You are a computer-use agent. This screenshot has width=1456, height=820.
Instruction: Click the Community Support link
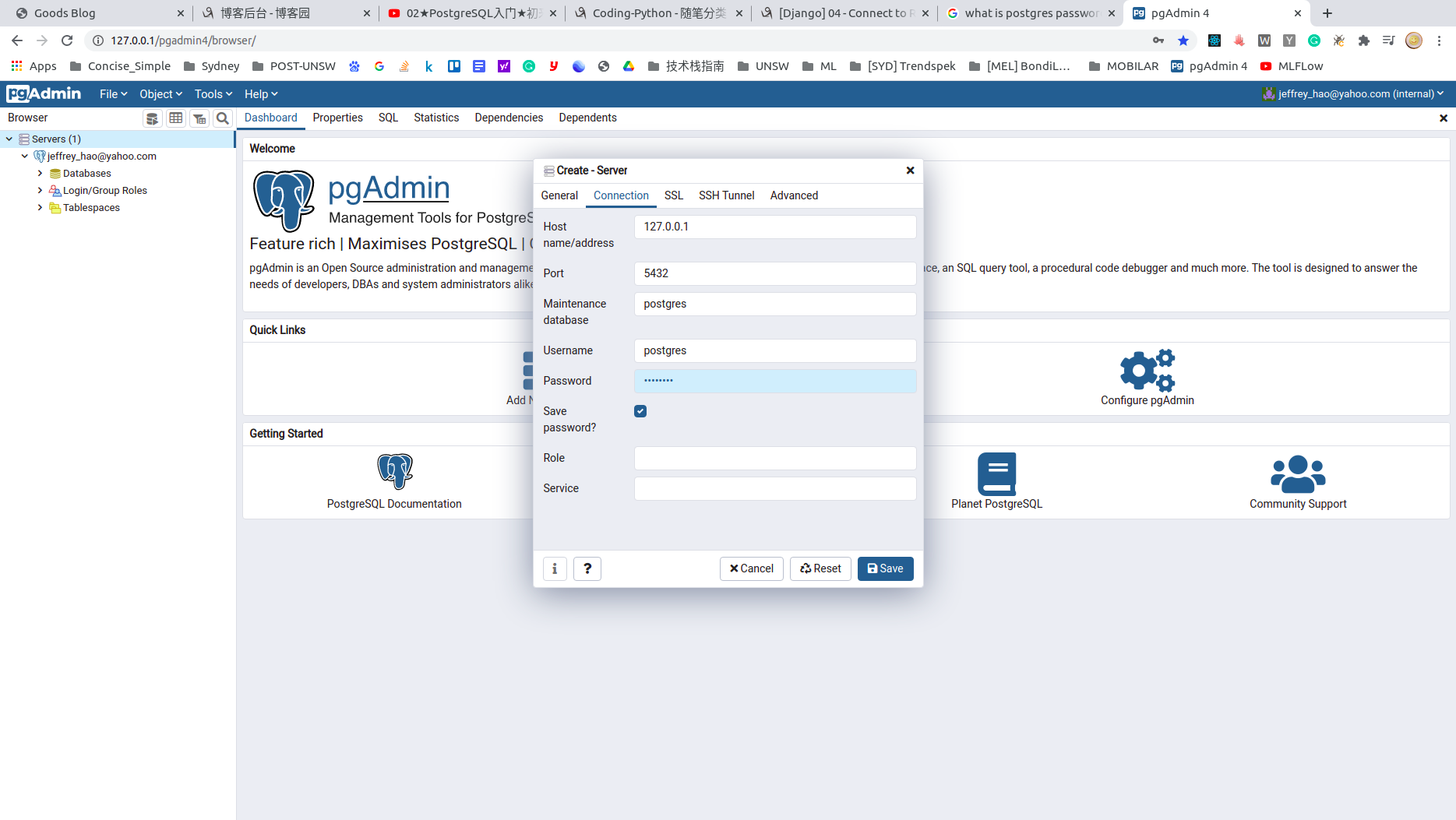[x=1298, y=504]
